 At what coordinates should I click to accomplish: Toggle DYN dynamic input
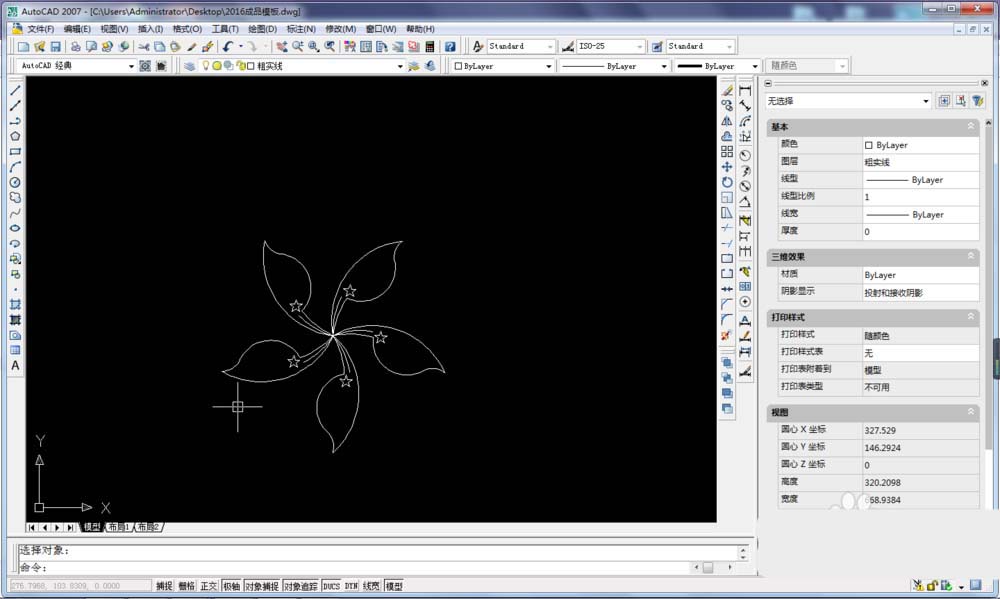click(351, 585)
